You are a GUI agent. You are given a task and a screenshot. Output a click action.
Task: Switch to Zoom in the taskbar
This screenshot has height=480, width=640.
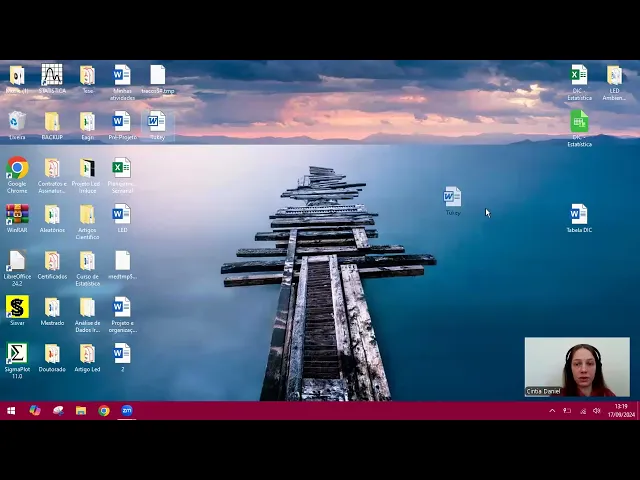(127, 411)
